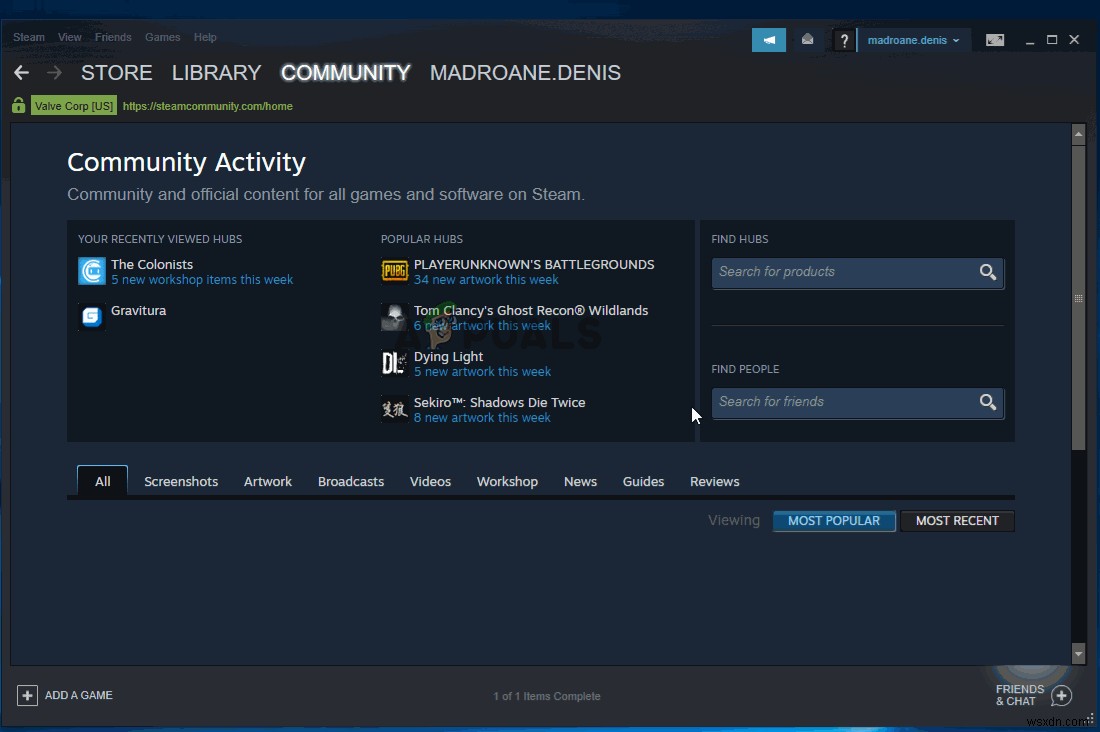
Task: Switch to the Screenshots tab
Action: click(x=181, y=481)
